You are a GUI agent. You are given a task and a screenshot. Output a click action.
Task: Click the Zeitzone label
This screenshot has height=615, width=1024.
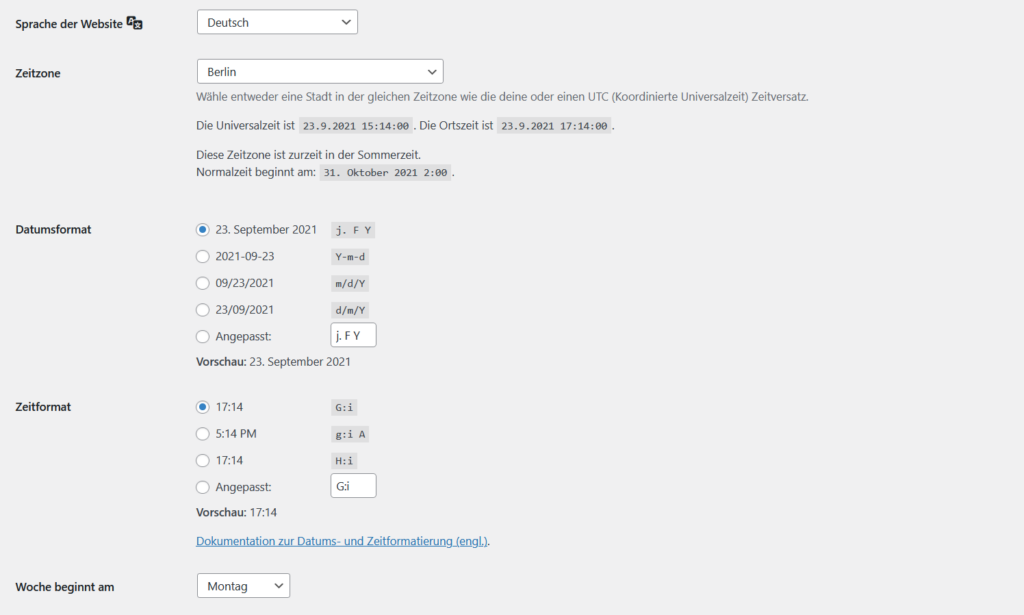pos(38,73)
